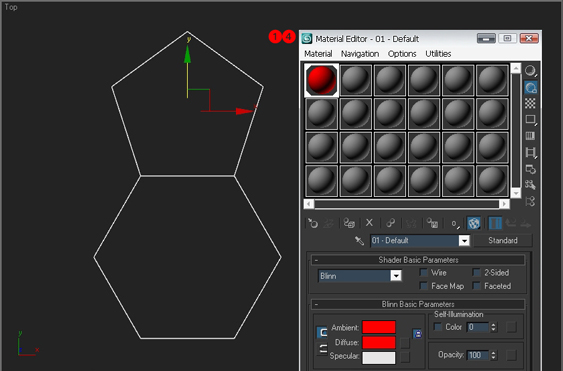This screenshot has width=563, height=371.
Task: Click the Make Unique icon
Action: tap(411, 223)
